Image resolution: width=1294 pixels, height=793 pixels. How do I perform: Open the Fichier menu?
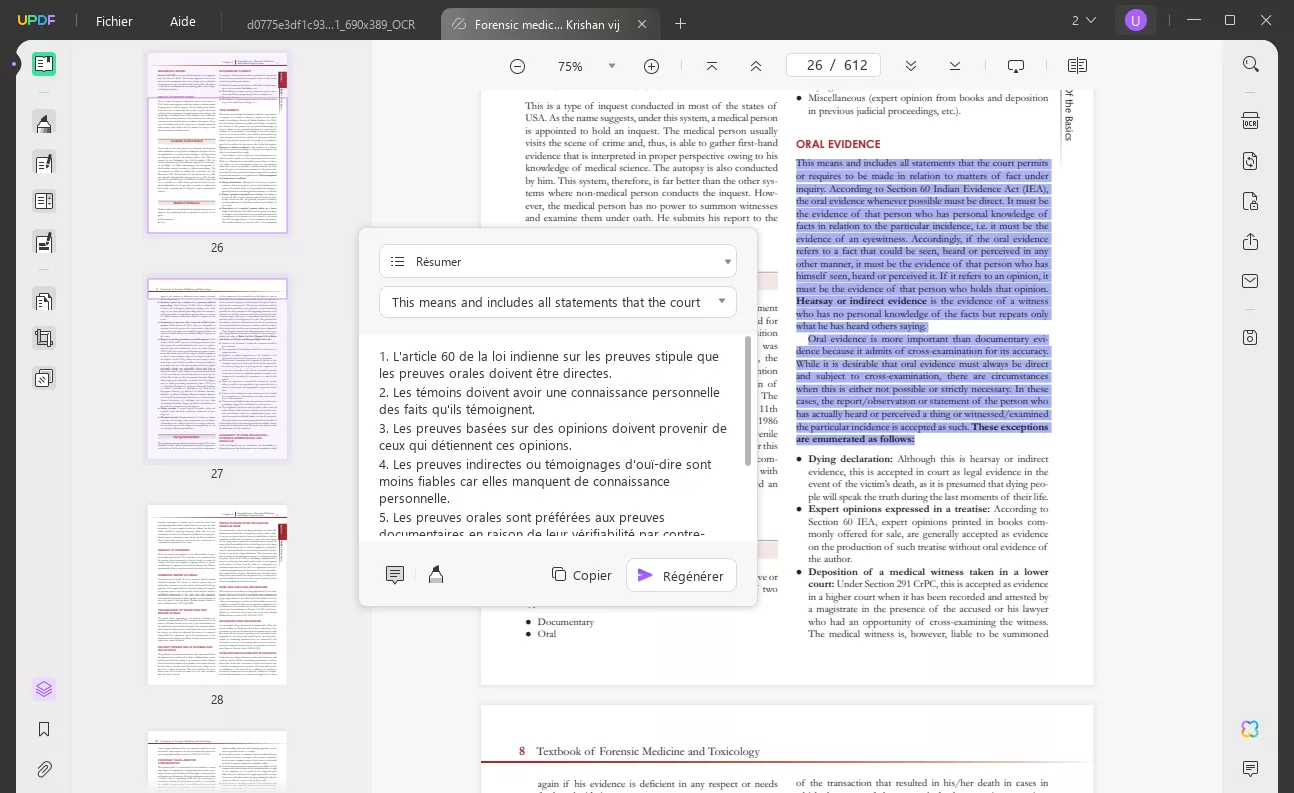coord(114,21)
